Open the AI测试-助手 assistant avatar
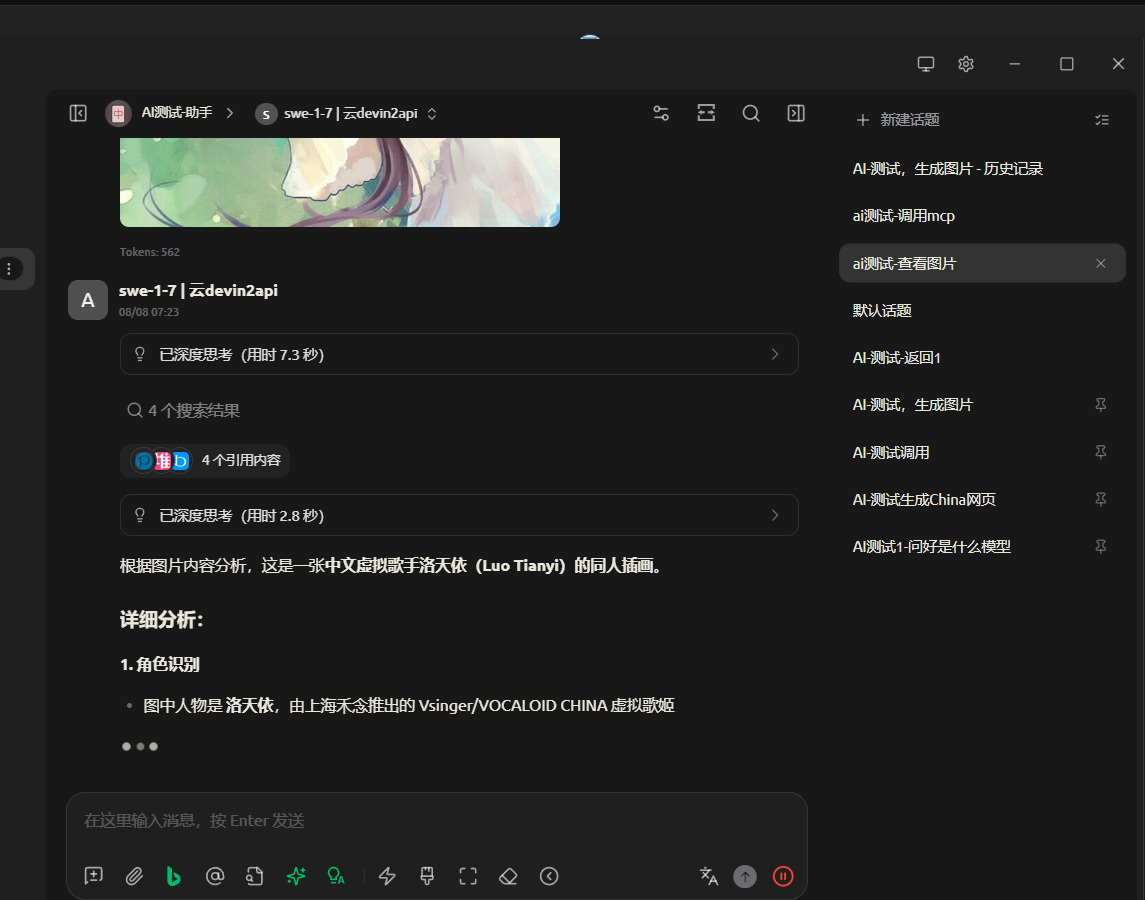The width and height of the screenshot is (1145, 900). [x=118, y=113]
